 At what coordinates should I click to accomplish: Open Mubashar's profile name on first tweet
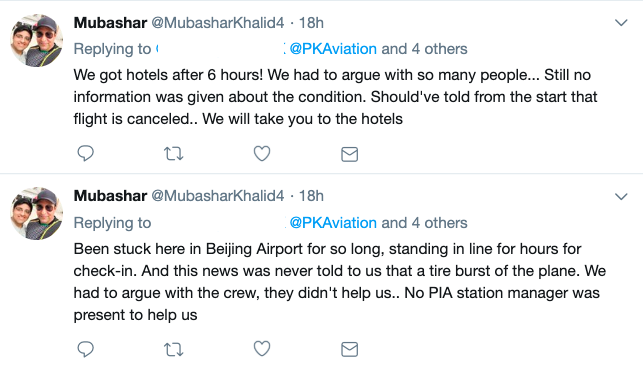pyautogui.click(x=110, y=23)
